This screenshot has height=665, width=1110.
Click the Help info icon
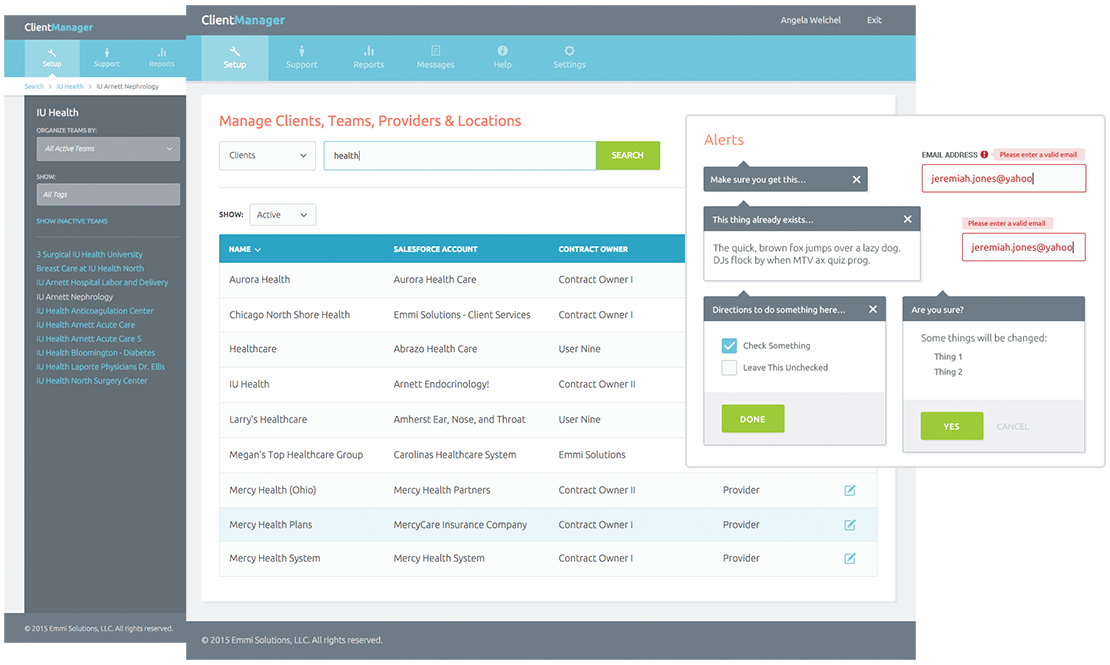click(502, 51)
